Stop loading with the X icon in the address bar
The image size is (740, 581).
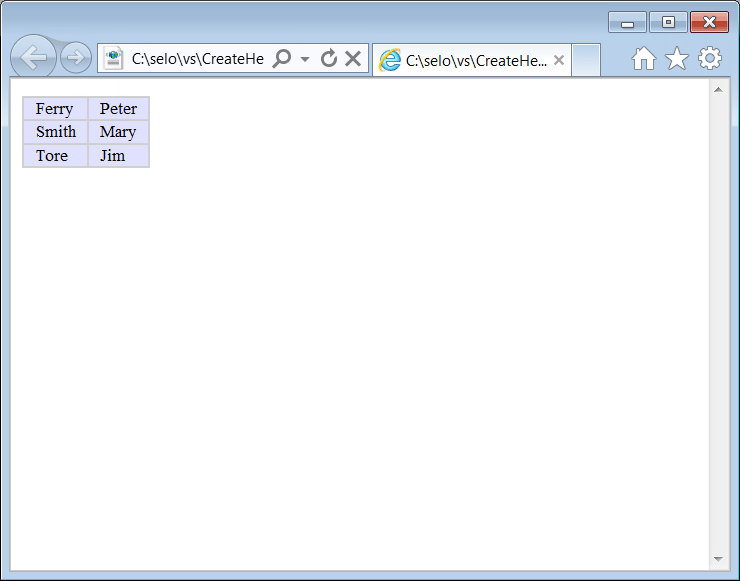(x=353, y=59)
